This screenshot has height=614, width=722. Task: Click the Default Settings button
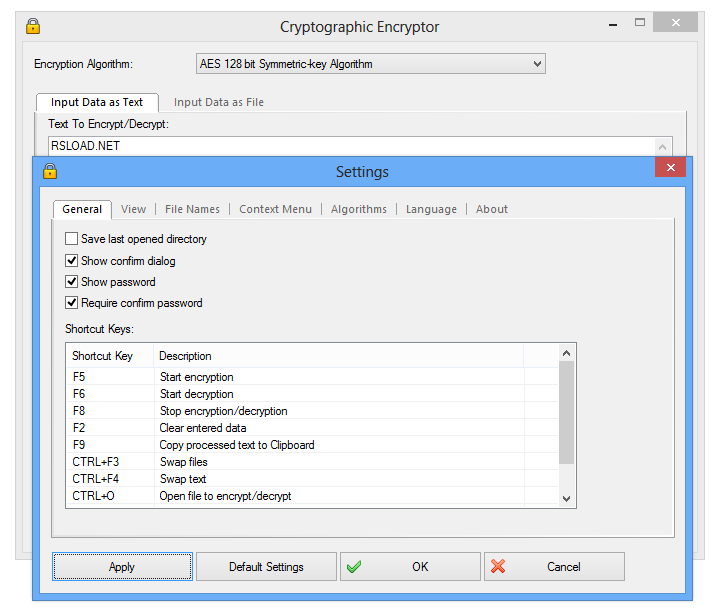pyautogui.click(x=266, y=567)
